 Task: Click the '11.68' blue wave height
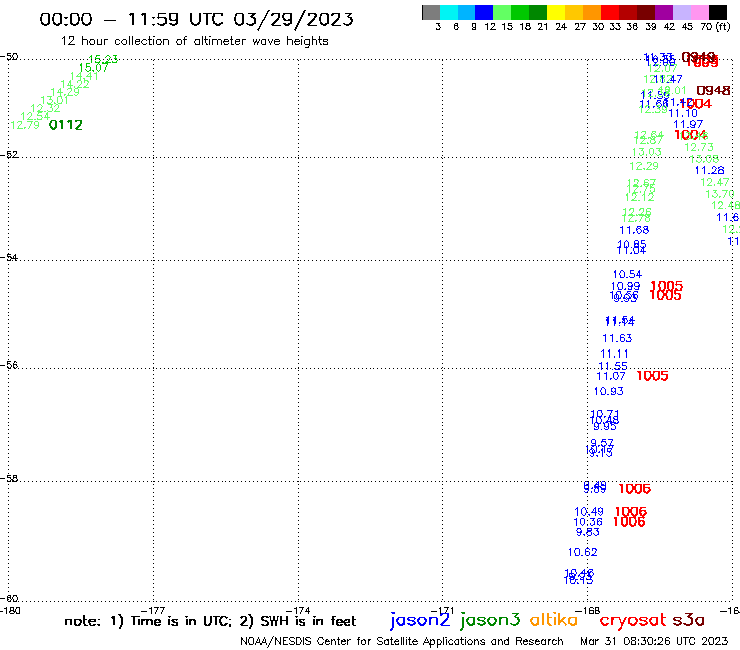634,230
